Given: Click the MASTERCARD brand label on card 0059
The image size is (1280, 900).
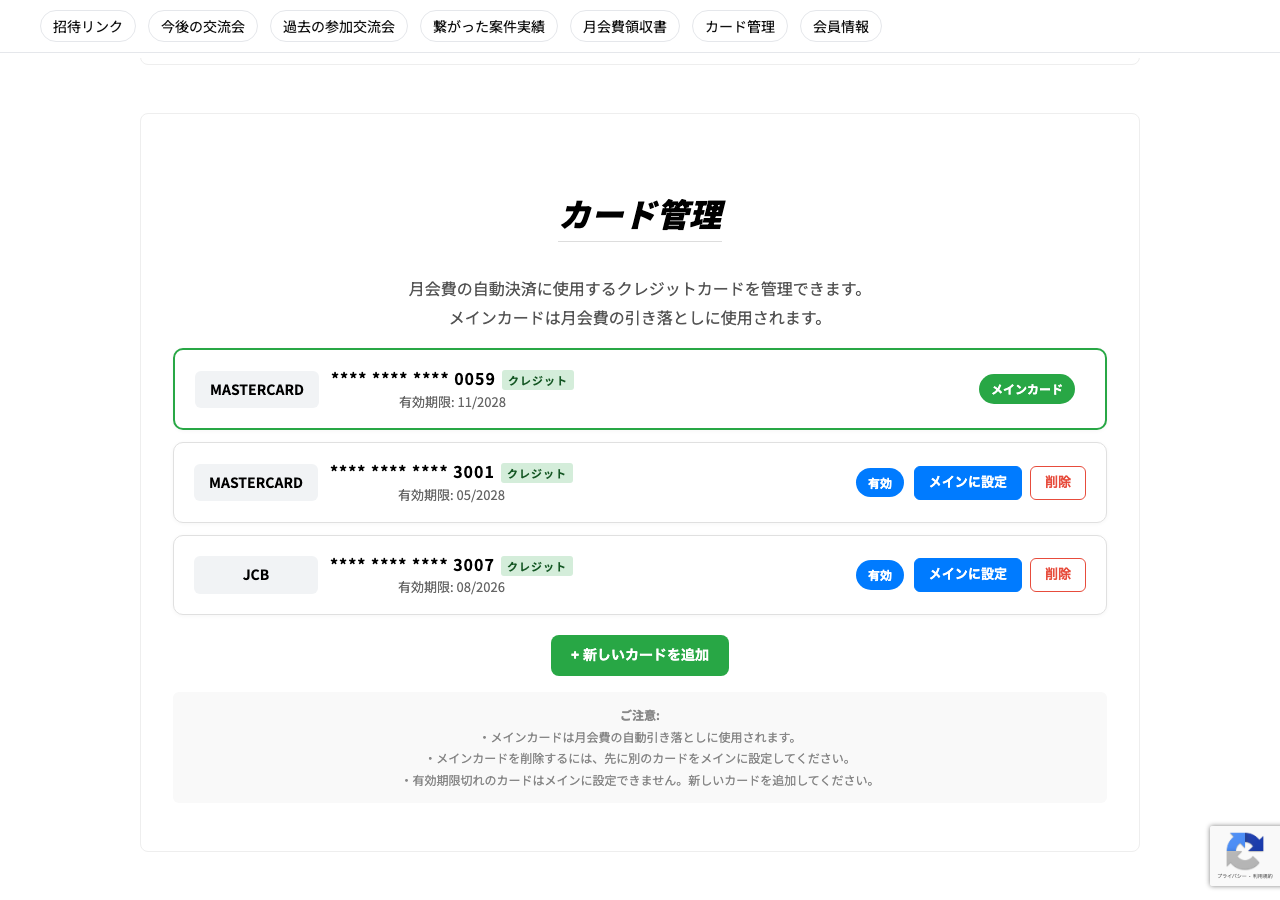Looking at the screenshot, I should (256, 389).
